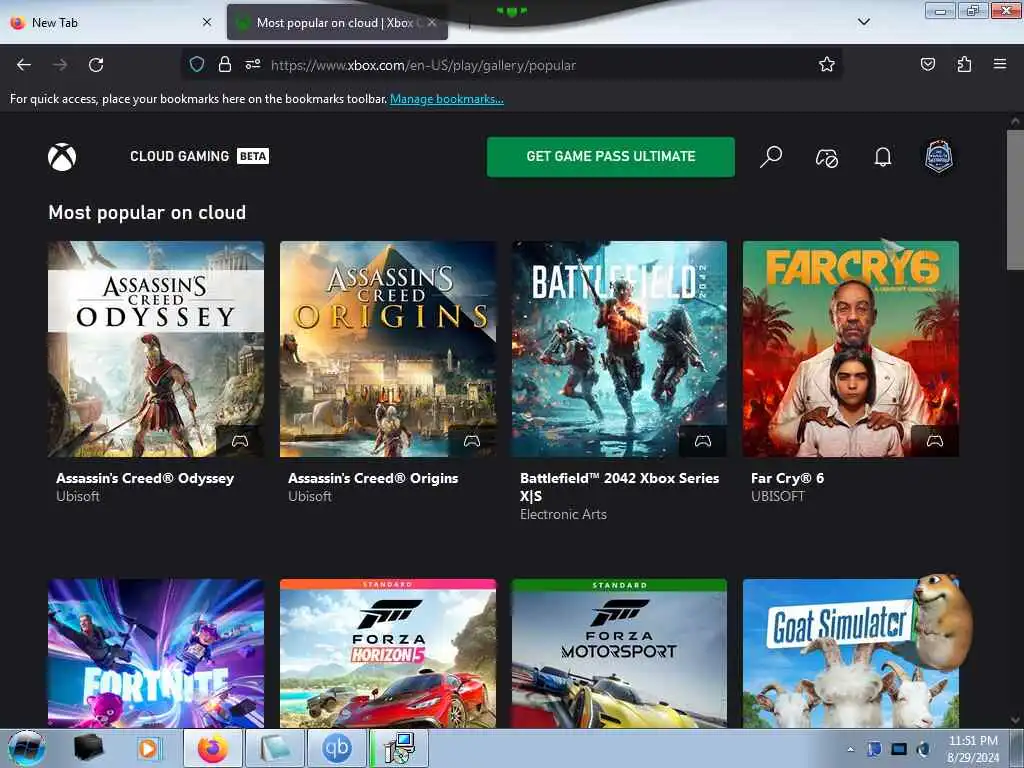This screenshot has height=768, width=1024.
Task: Bookmark this page with the star icon
Action: click(x=827, y=64)
